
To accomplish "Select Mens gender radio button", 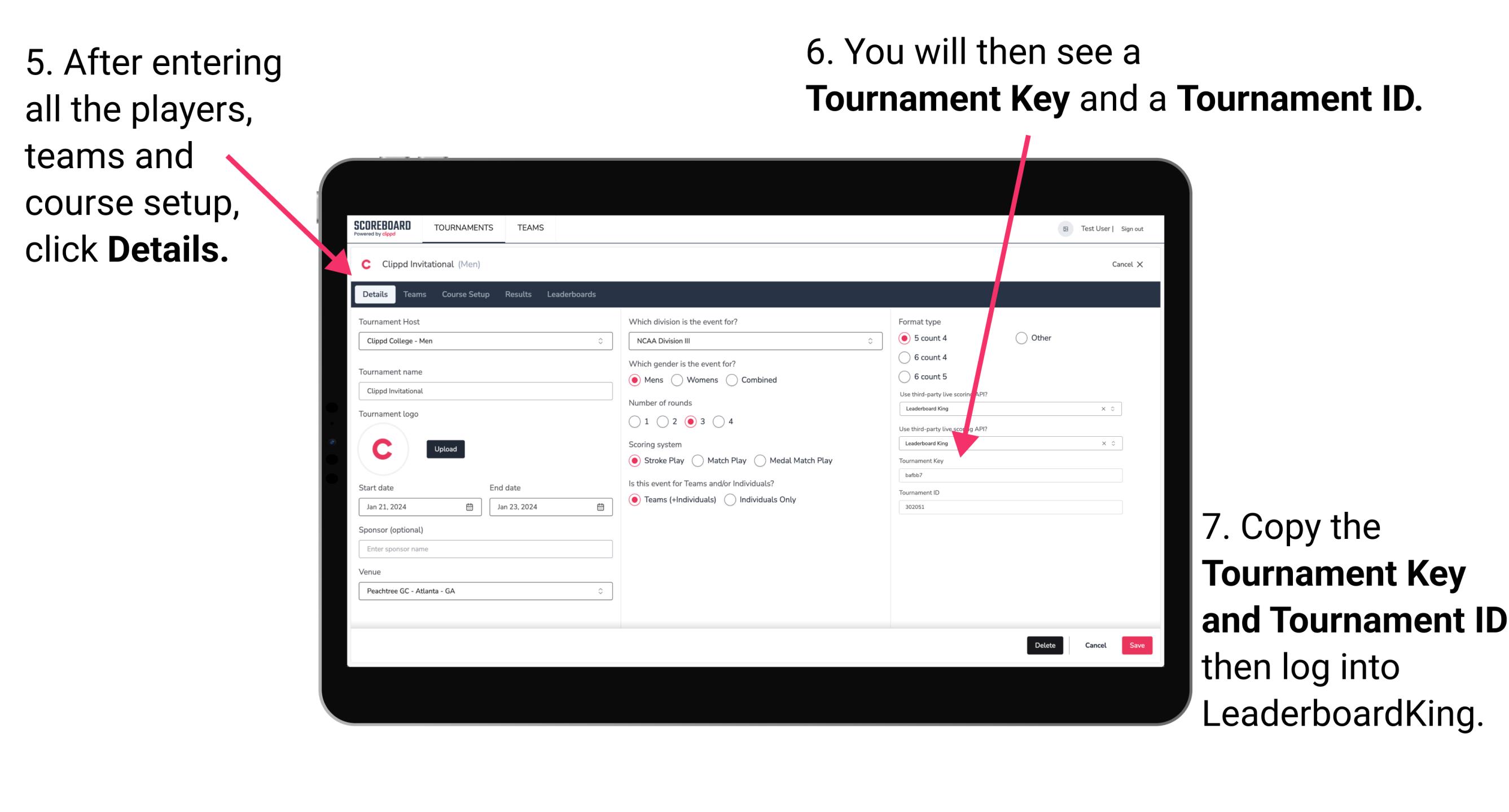I will [x=639, y=381].
